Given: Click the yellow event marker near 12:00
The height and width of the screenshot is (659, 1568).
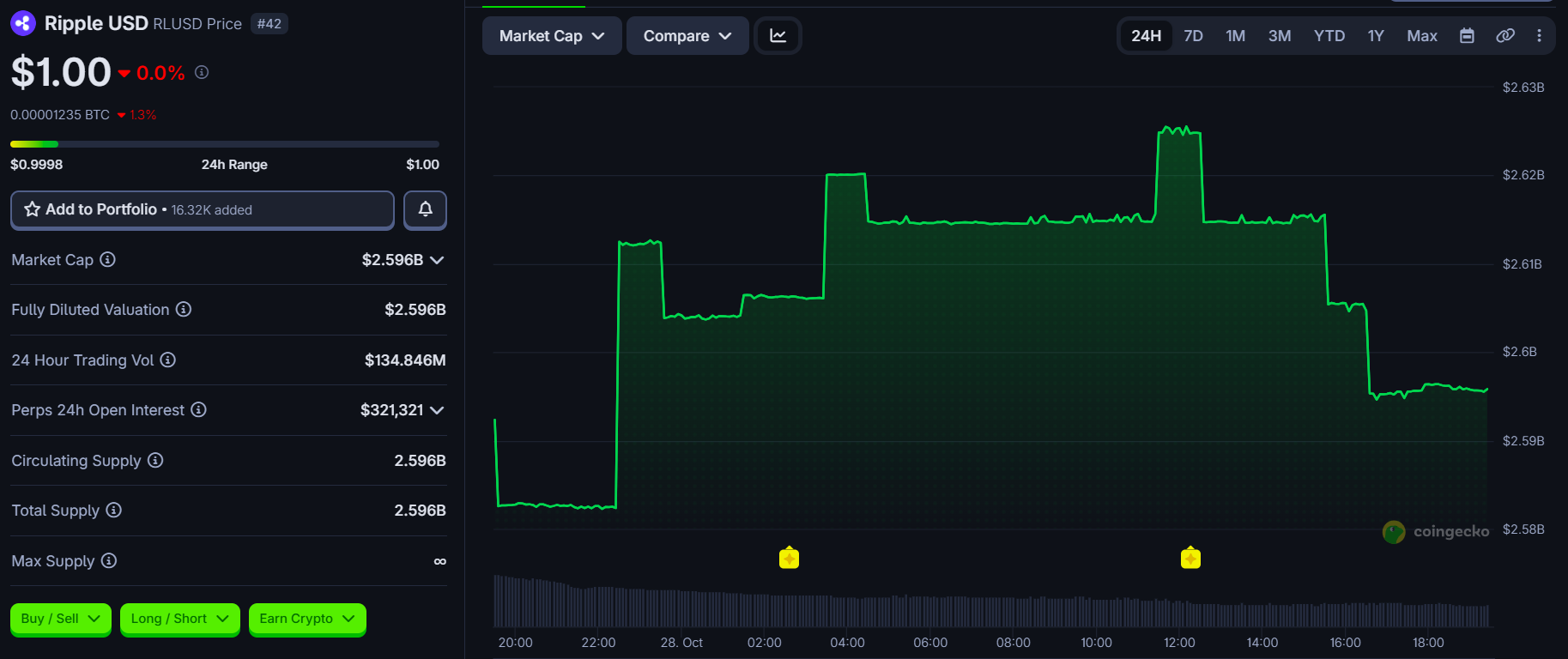Looking at the screenshot, I should click(1190, 559).
